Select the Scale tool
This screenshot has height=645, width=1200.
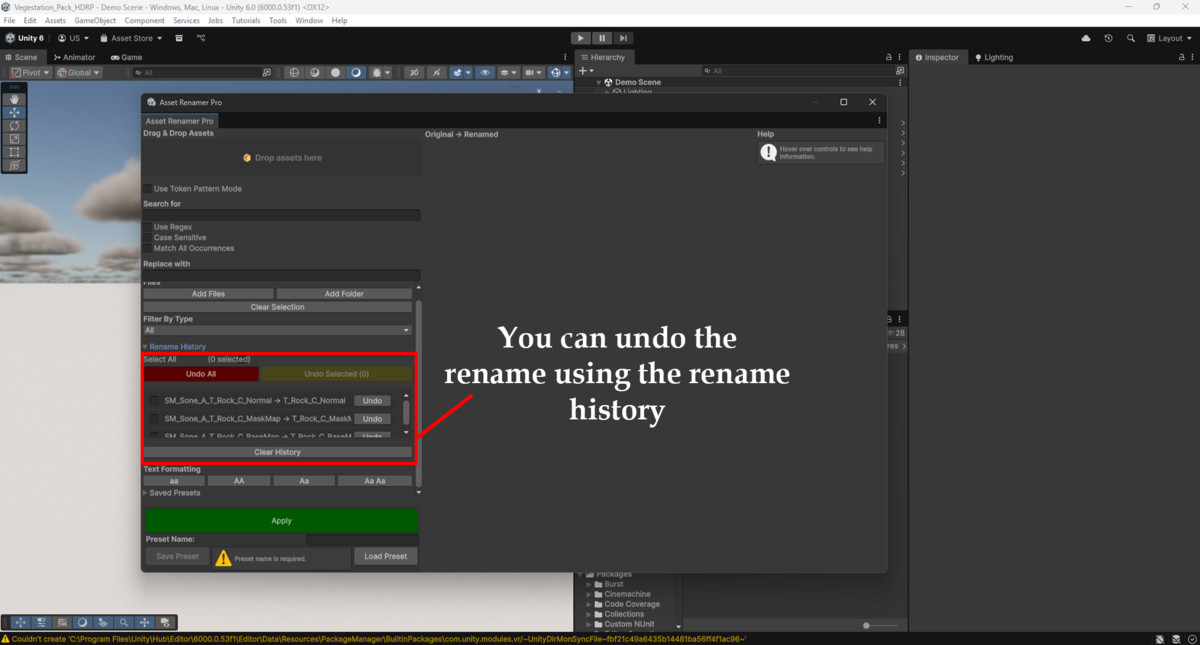13,139
